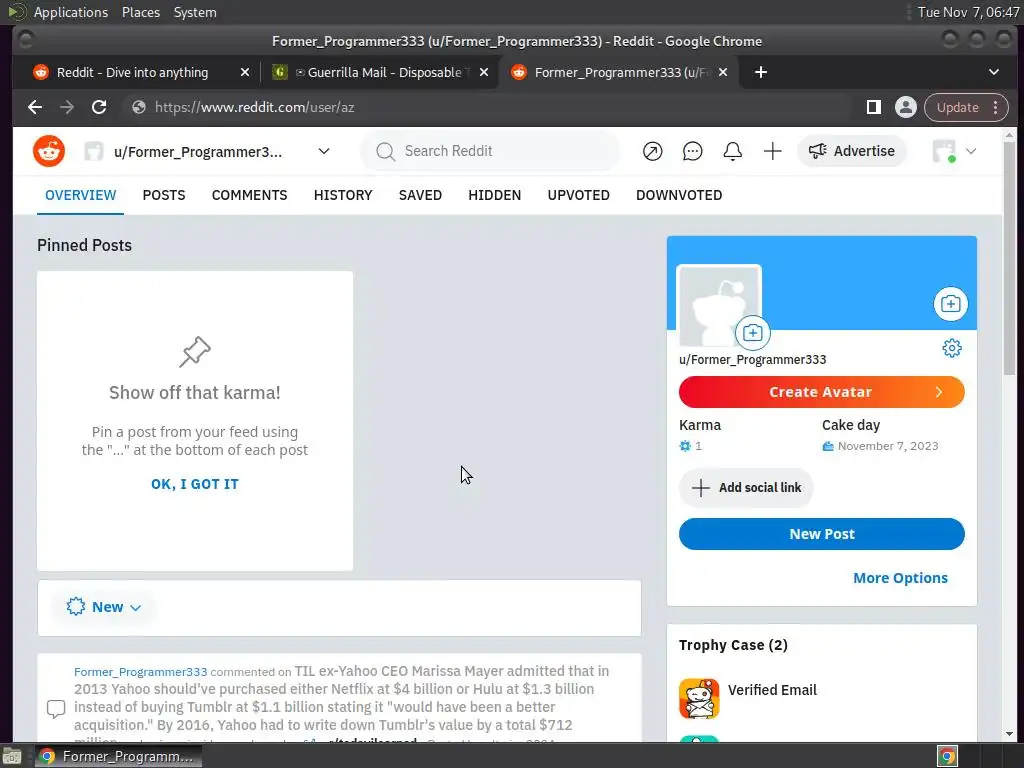Open the Applications menu
1024x768 pixels.
click(71, 12)
